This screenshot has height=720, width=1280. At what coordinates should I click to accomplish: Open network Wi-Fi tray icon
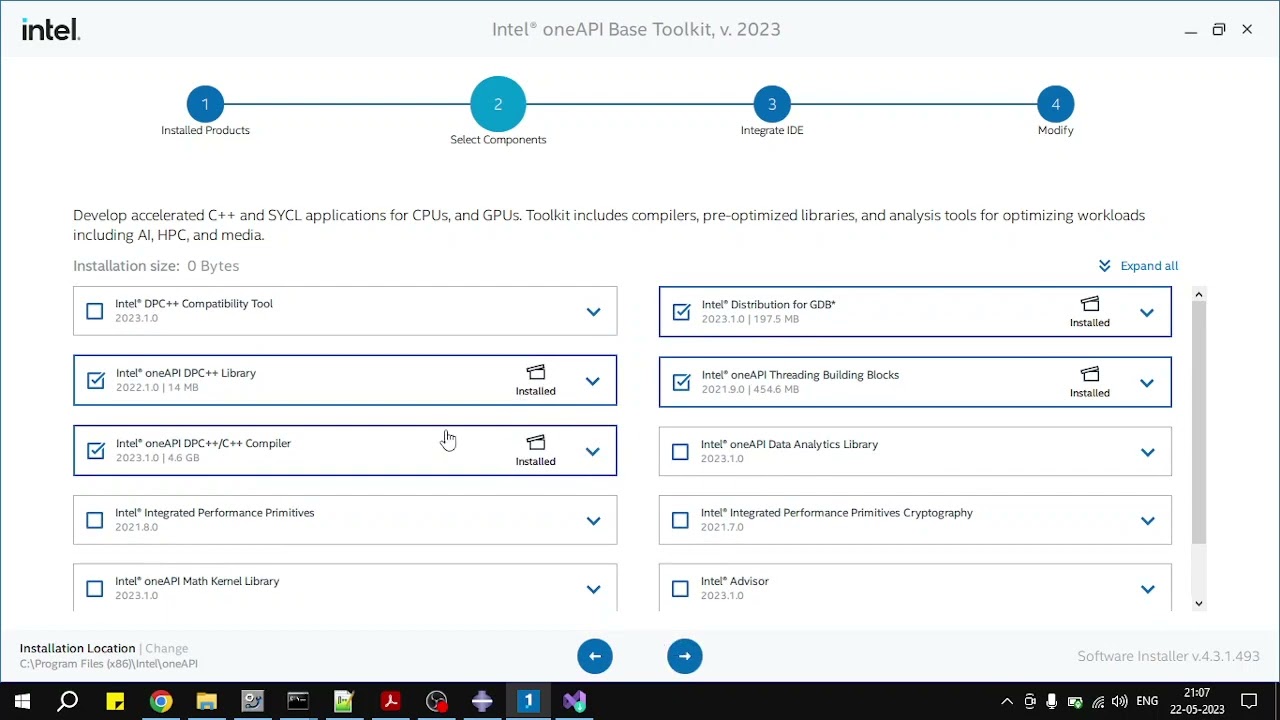coord(1098,702)
